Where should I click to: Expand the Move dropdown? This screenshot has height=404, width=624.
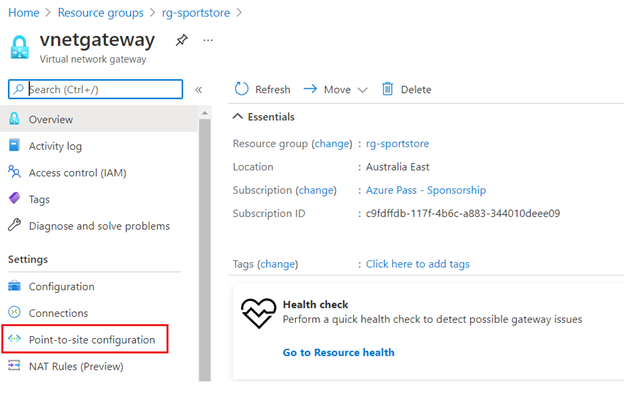[x=362, y=89]
